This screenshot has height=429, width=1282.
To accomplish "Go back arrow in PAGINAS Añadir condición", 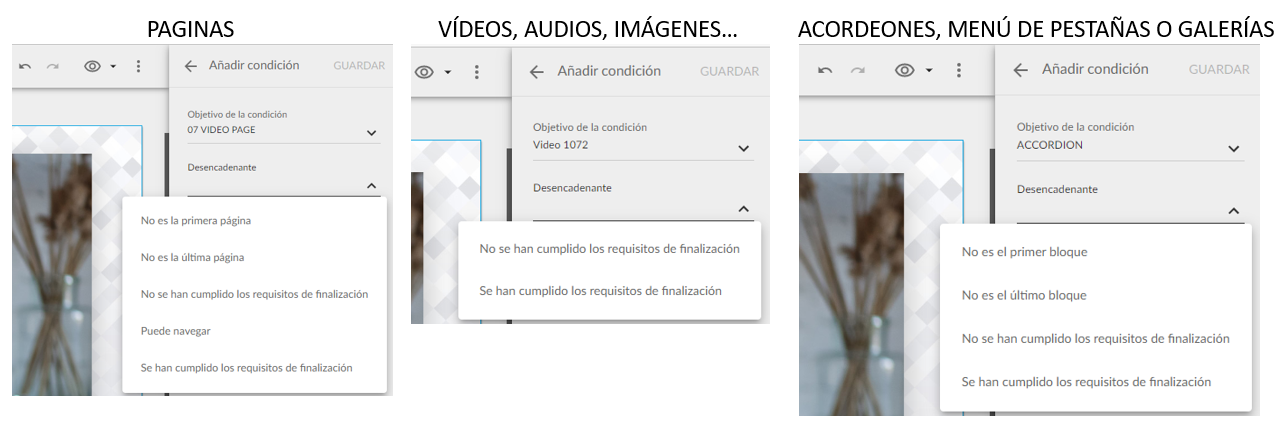I will point(191,66).
